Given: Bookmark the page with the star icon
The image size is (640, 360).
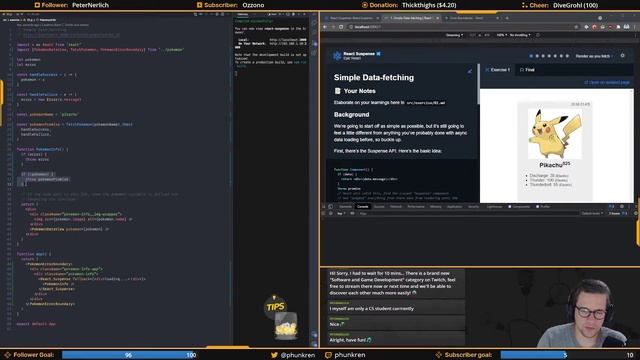Looking at the screenshot, I should click(576, 27).
